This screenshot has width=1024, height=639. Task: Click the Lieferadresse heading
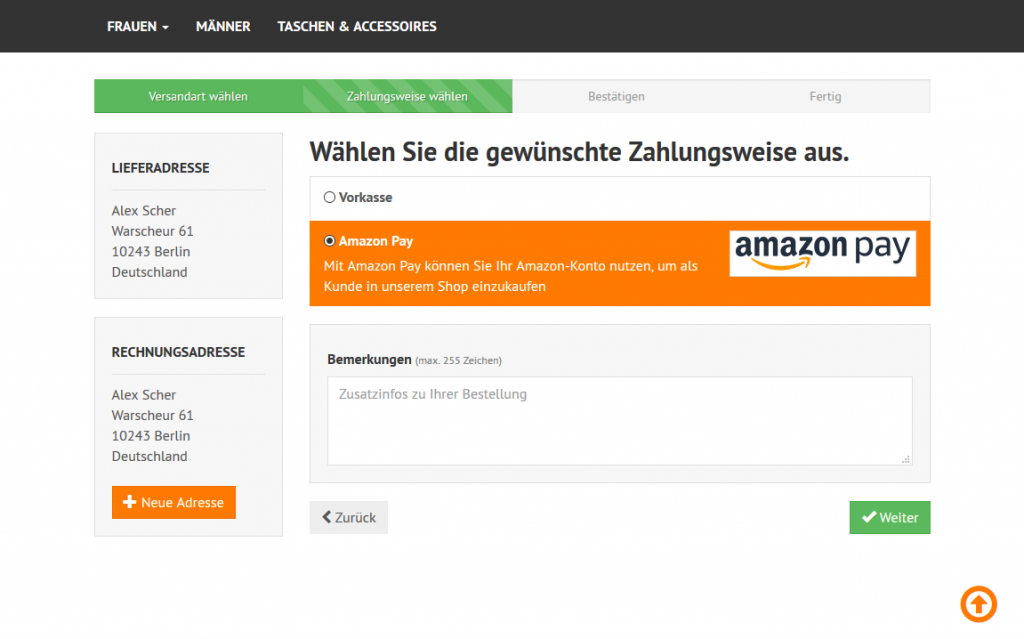pos(160,168)
